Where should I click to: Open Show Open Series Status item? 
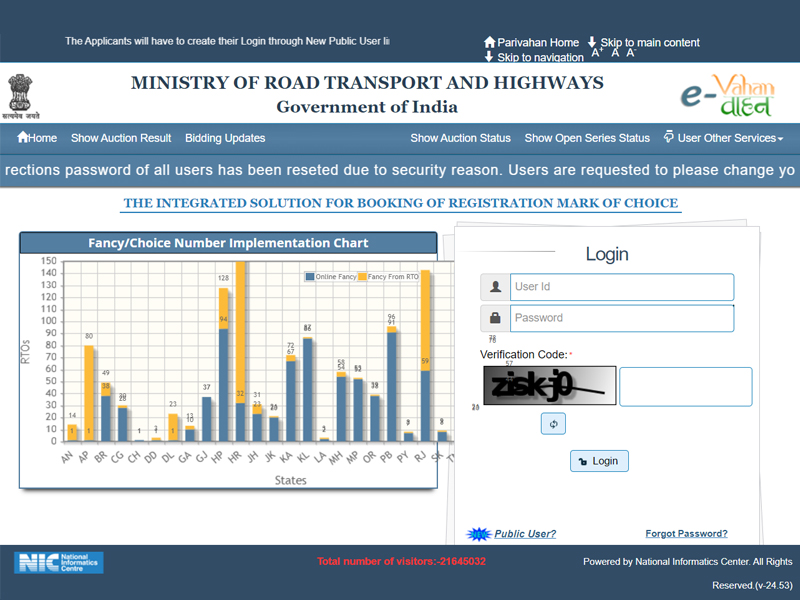tap(587, 138)
